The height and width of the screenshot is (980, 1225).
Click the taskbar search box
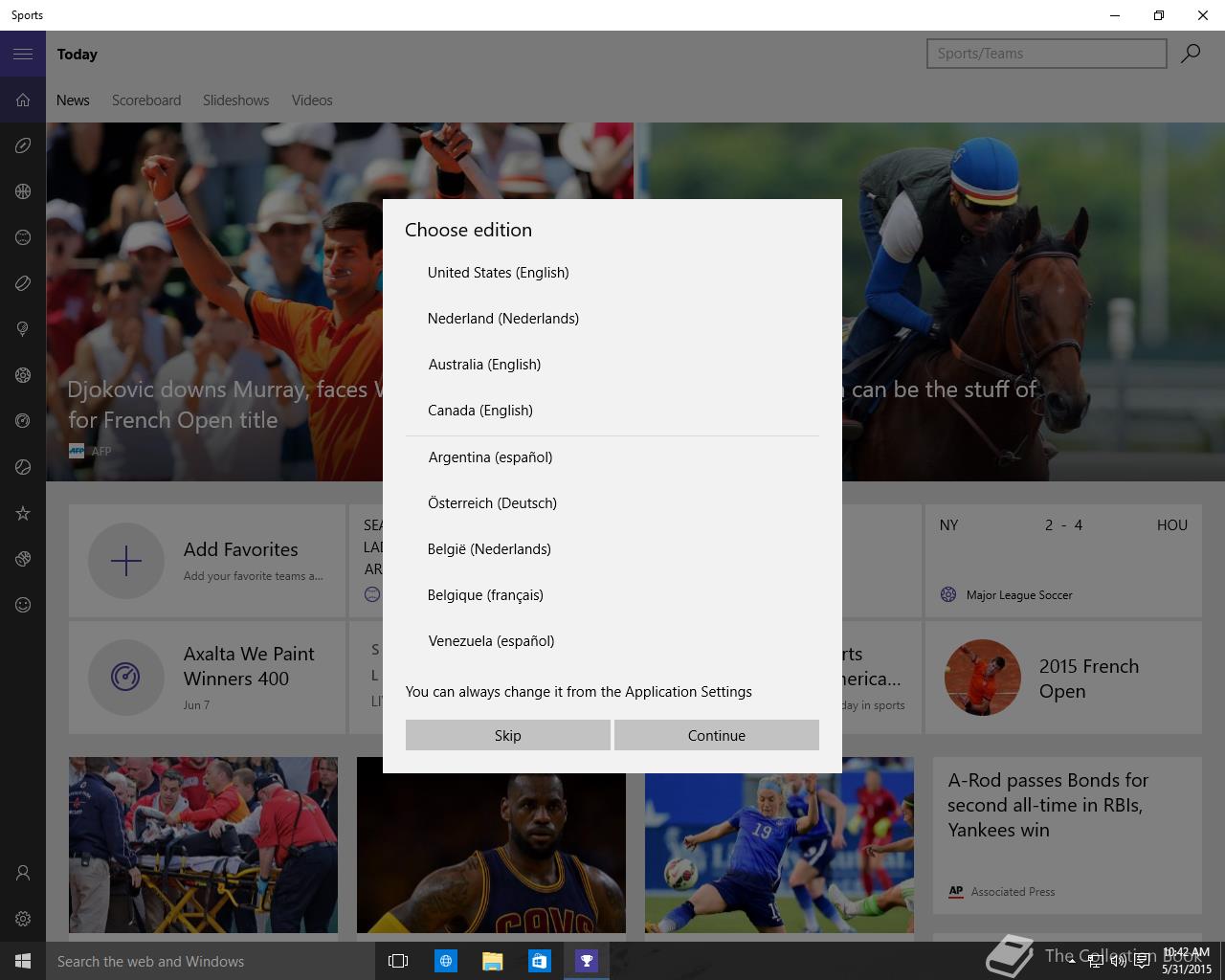click(211, 961)
